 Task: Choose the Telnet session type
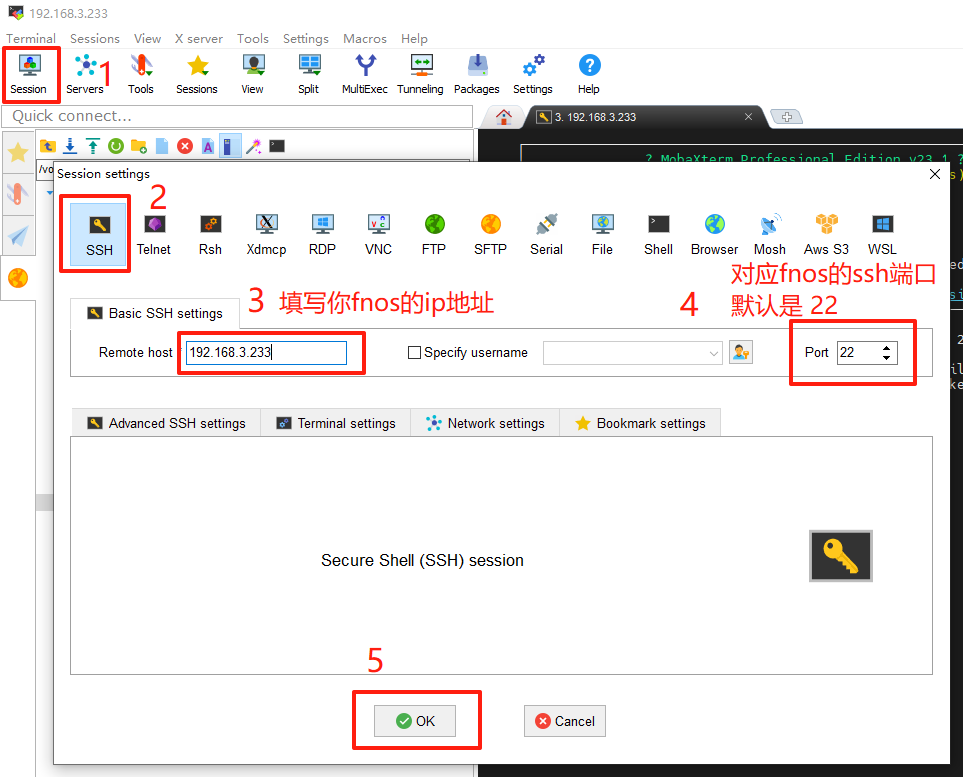(x=154, y=234)
